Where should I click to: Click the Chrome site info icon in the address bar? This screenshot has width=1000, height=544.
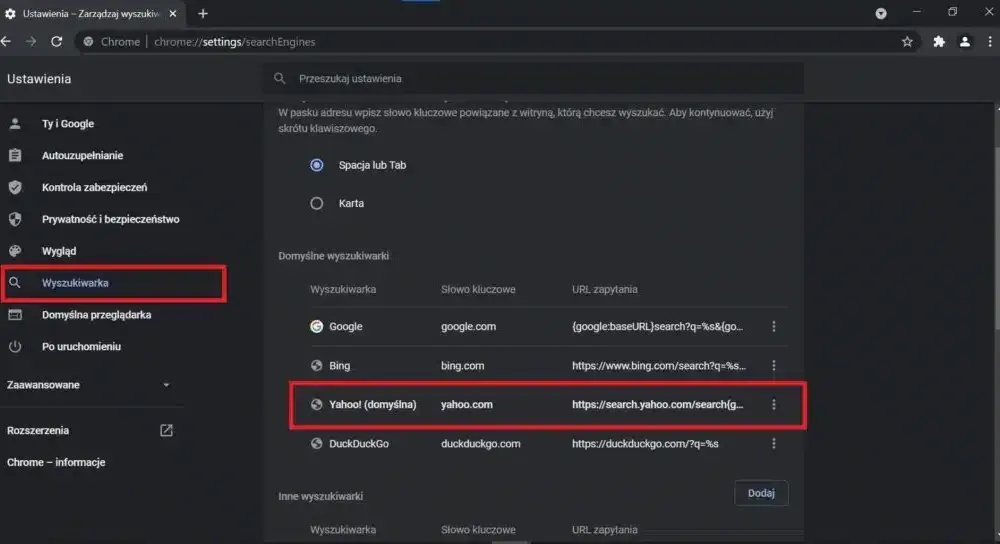pos(88,41)
